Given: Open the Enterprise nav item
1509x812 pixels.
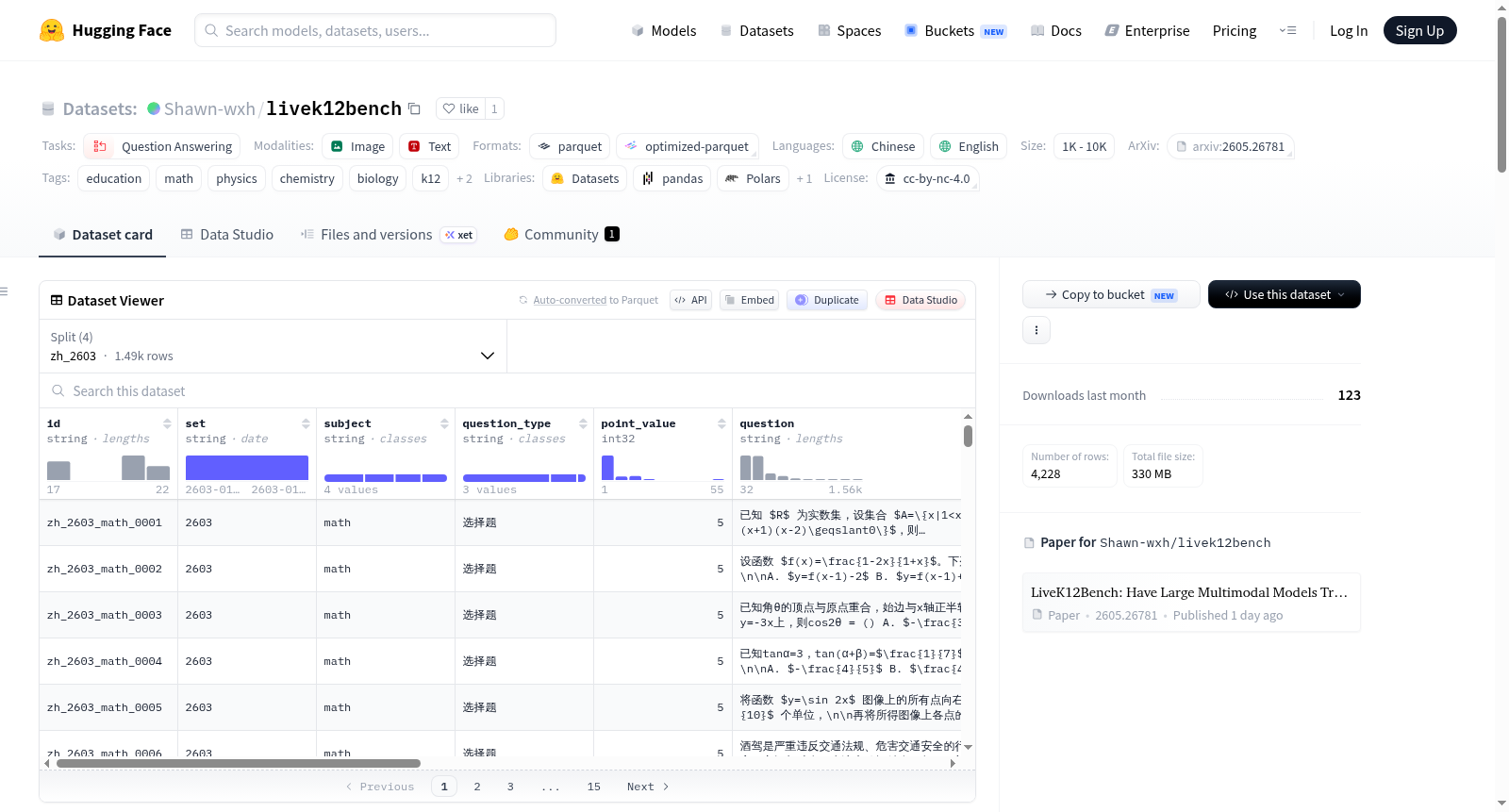Looking at the screenshot, I should coord(1147,30).
